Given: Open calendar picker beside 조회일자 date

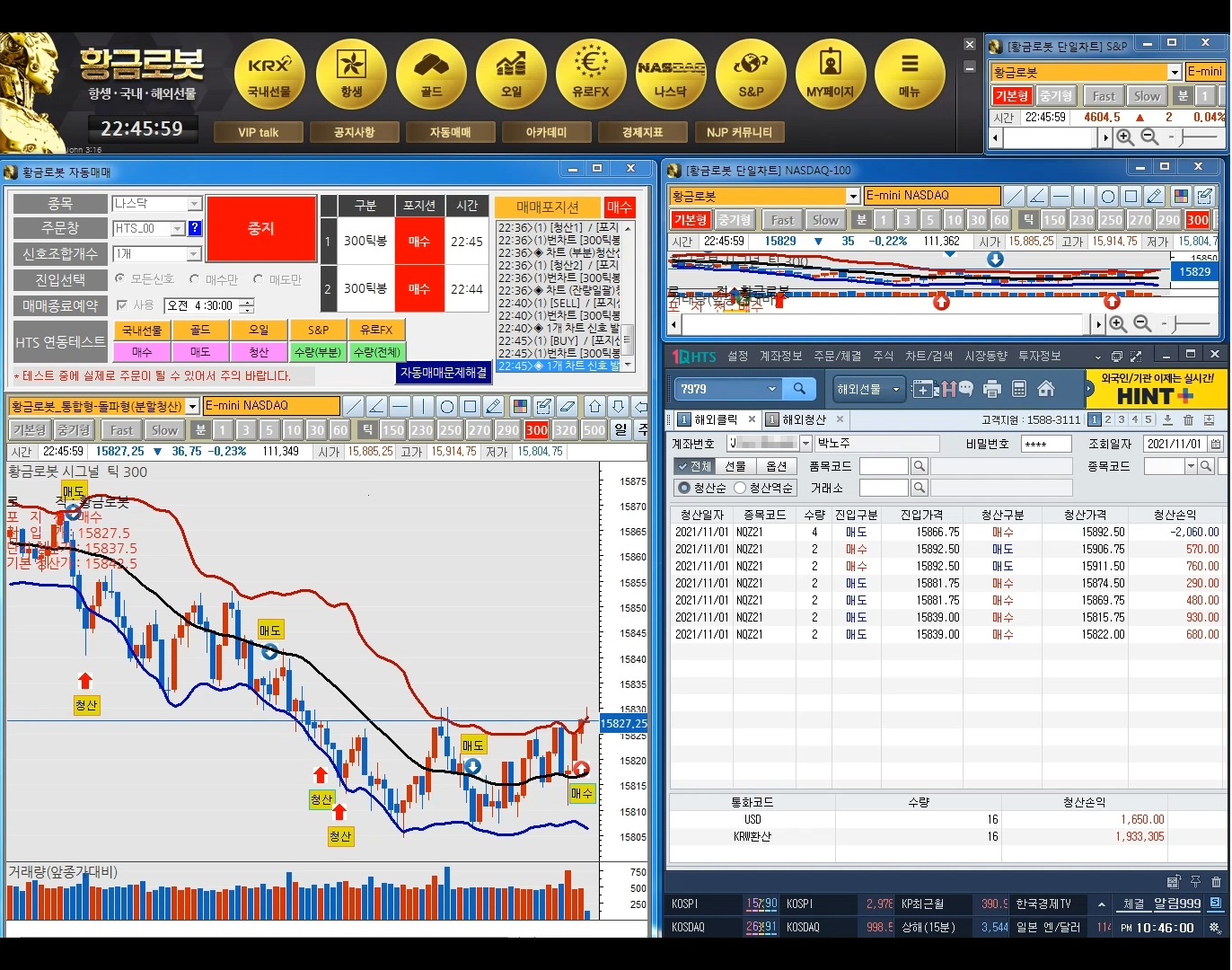Looking at the screenshot, I should pyautogui.click(x=1216, y=444).
